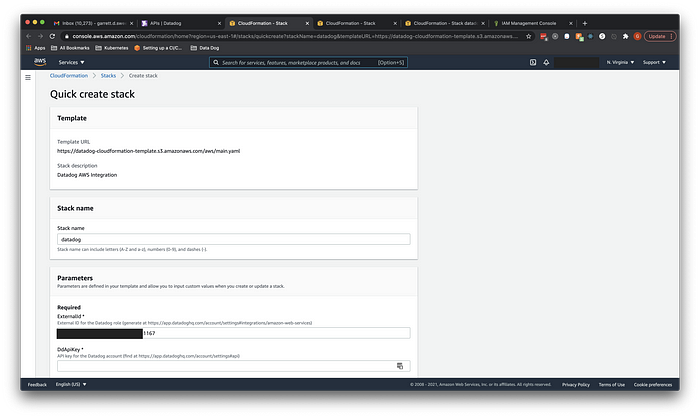Click the blue gear-shaped extension icon
The height and width of the screenshot is (418, 700).
pyautogui.click(x=590, y=36)
